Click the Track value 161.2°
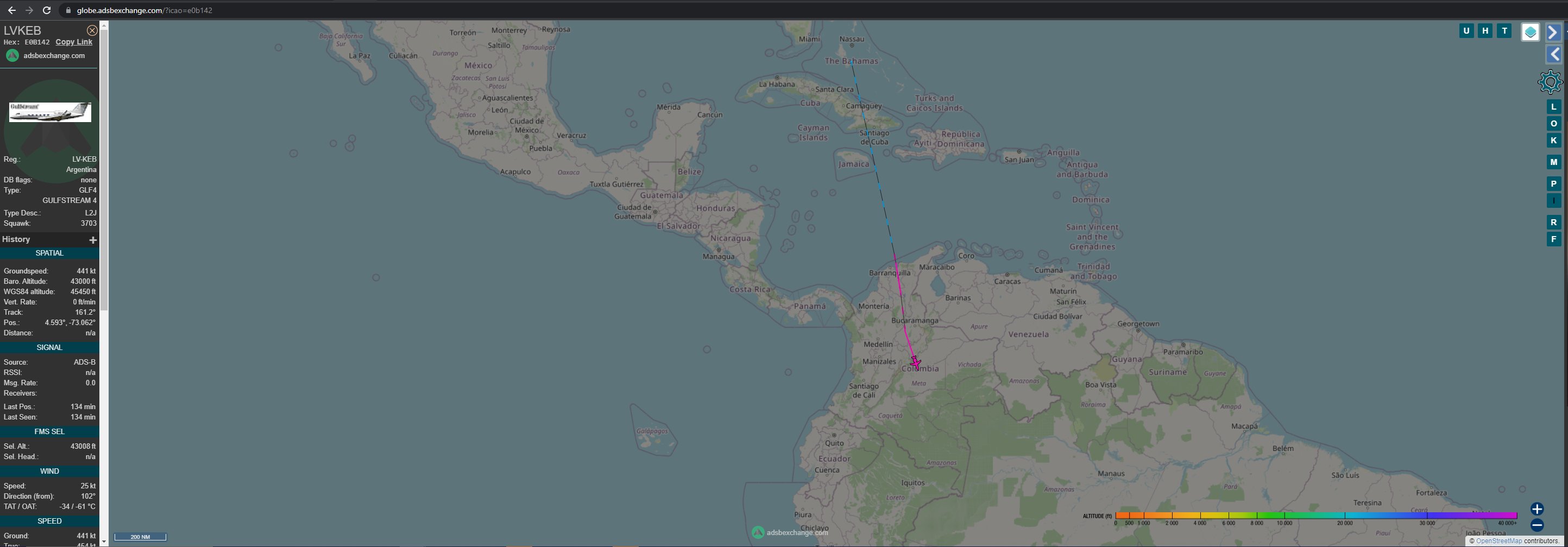This screenshot has height=547, width=1568. point(85,312)
